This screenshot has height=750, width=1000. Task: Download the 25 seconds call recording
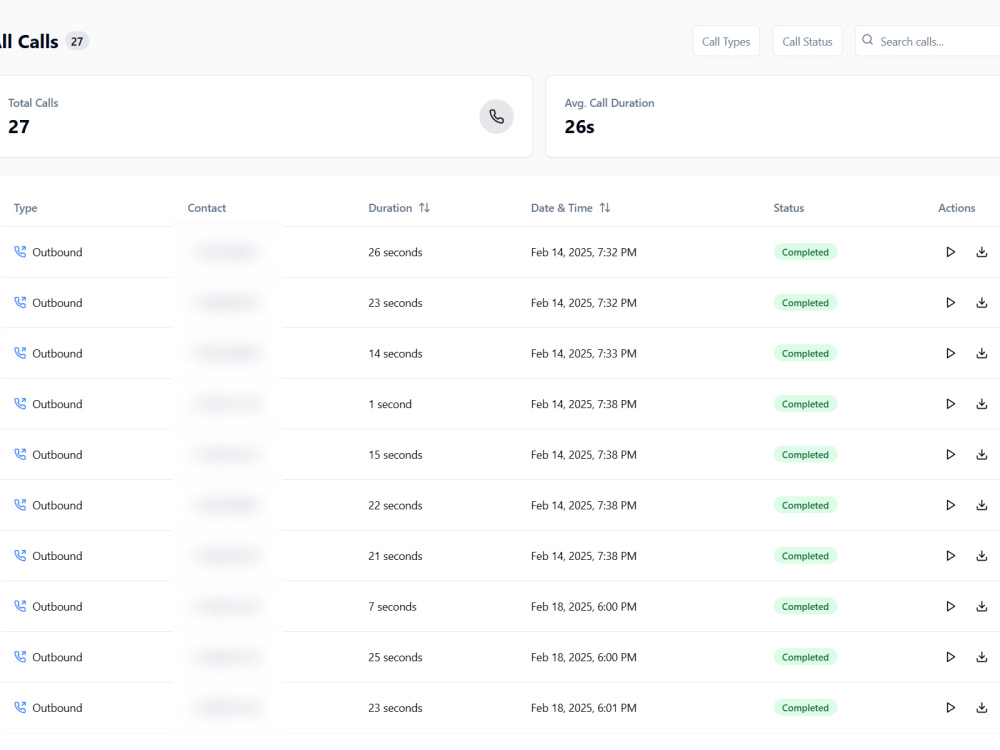pos(982,657)
